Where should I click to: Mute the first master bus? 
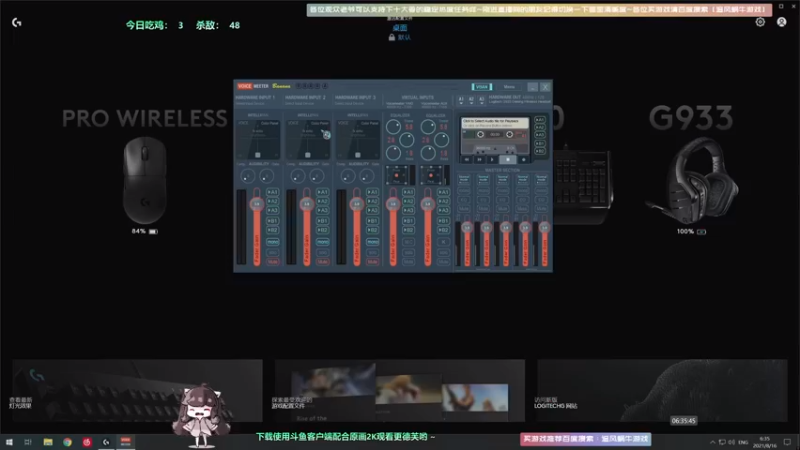click(x=464, y=209)
